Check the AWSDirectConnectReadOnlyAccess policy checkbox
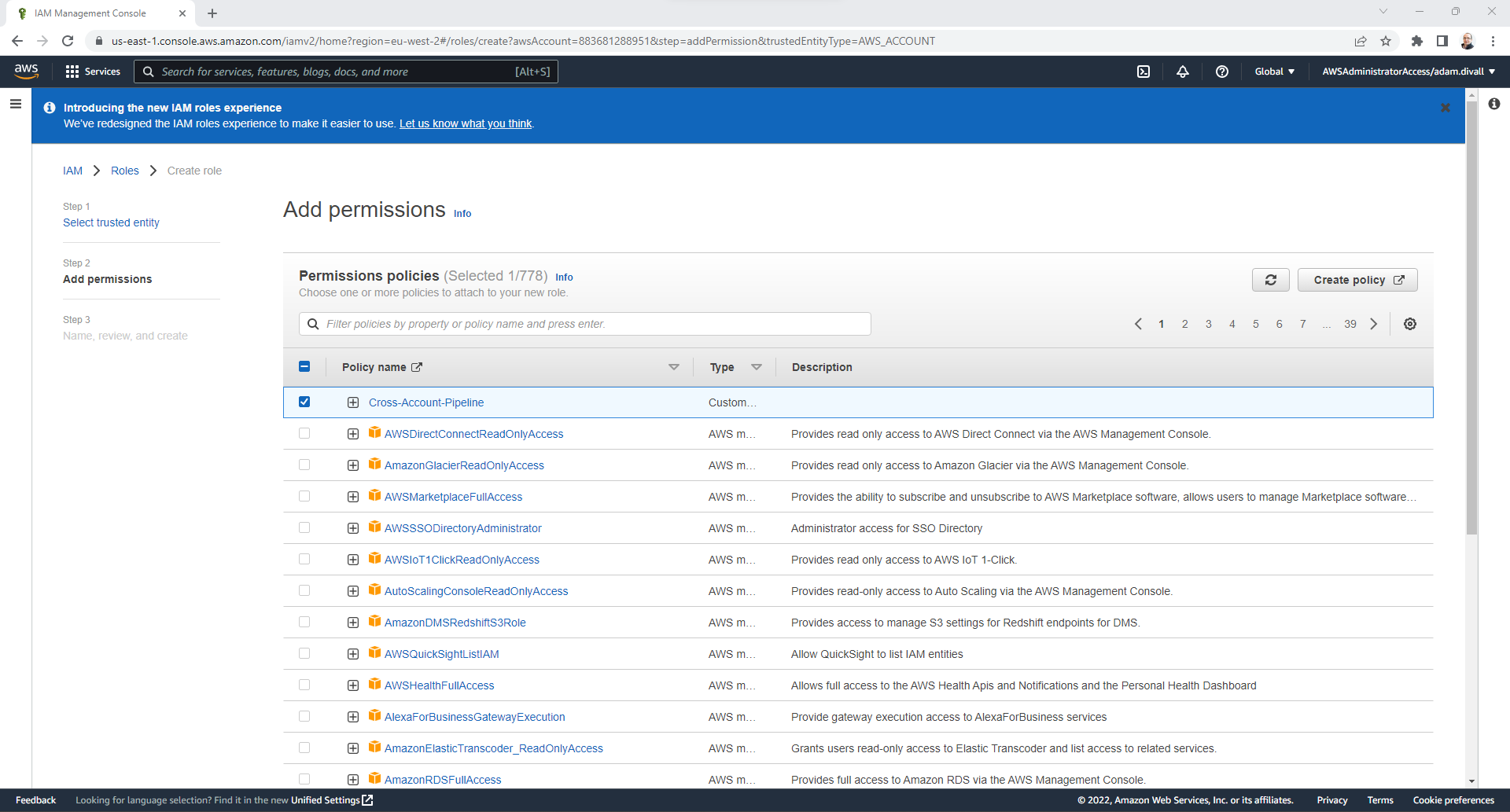The image size is (1510, 812). pos(304,433)
